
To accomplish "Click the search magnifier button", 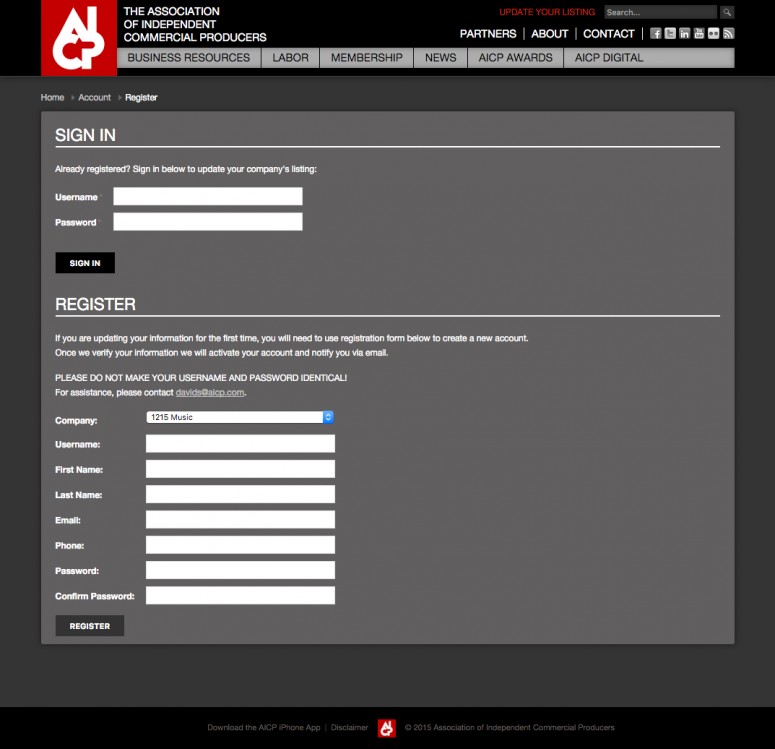I will tap(727, 12).
